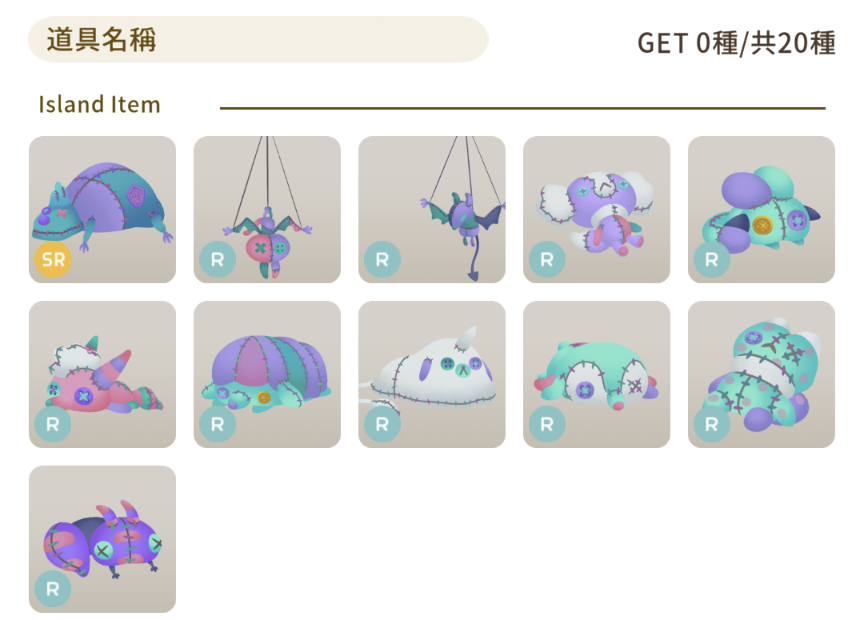Select the pink striped-horn plush with white fluff
Image resolution: width=864 pixels, height=620 pixels.
coord(102,374)
